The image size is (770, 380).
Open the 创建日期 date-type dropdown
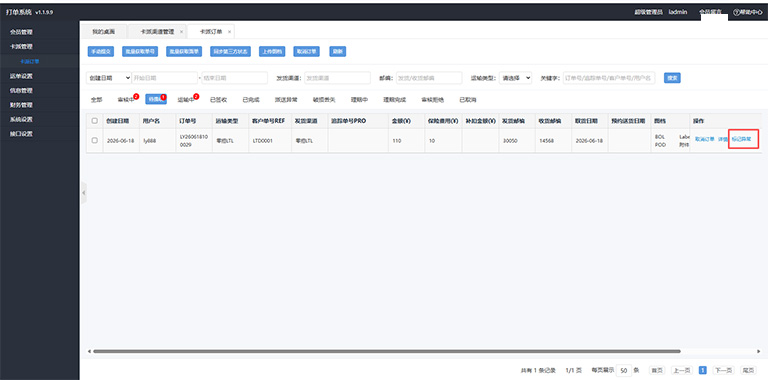[x=109, y=78]
